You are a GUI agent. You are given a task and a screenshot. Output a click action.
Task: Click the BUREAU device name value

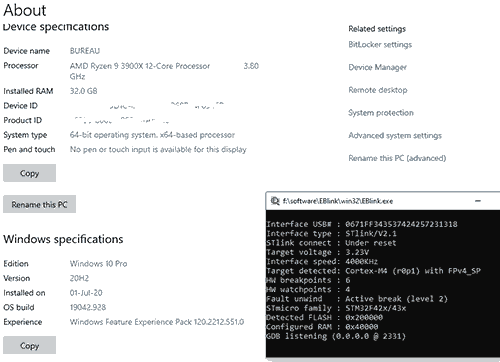tap(85, 51)
